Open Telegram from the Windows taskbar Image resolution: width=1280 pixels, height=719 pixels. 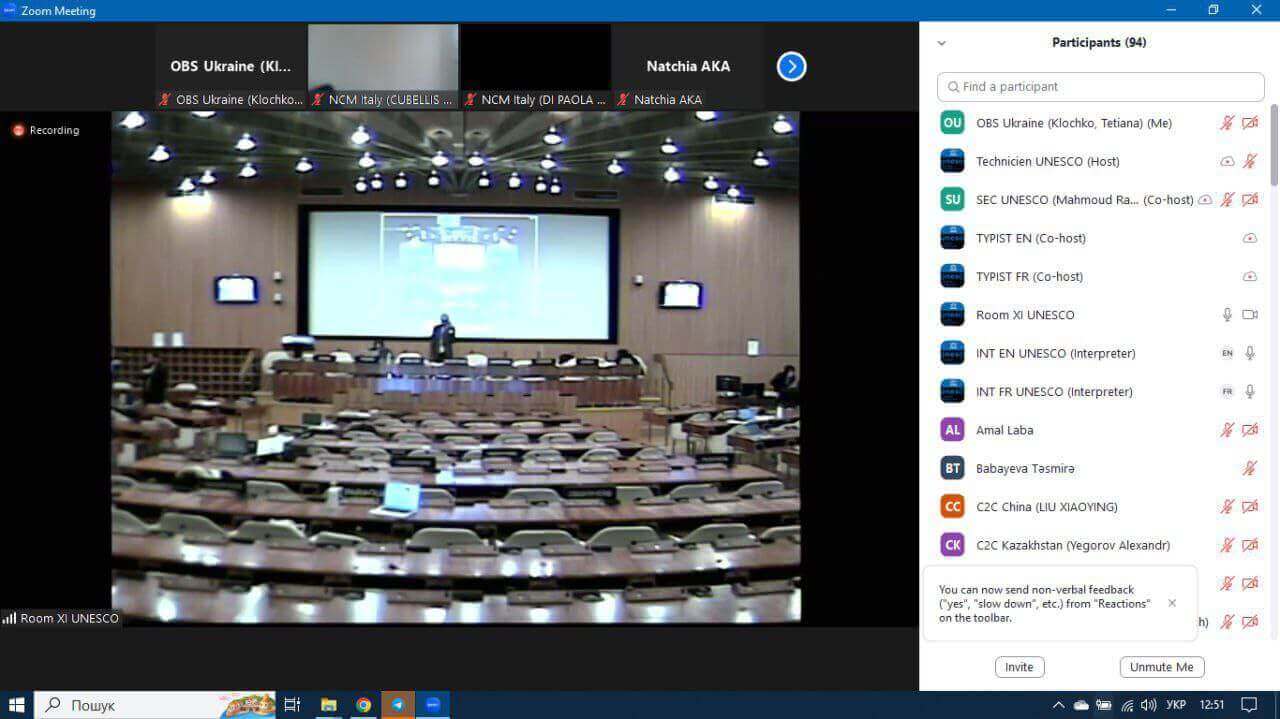[398, 705]
